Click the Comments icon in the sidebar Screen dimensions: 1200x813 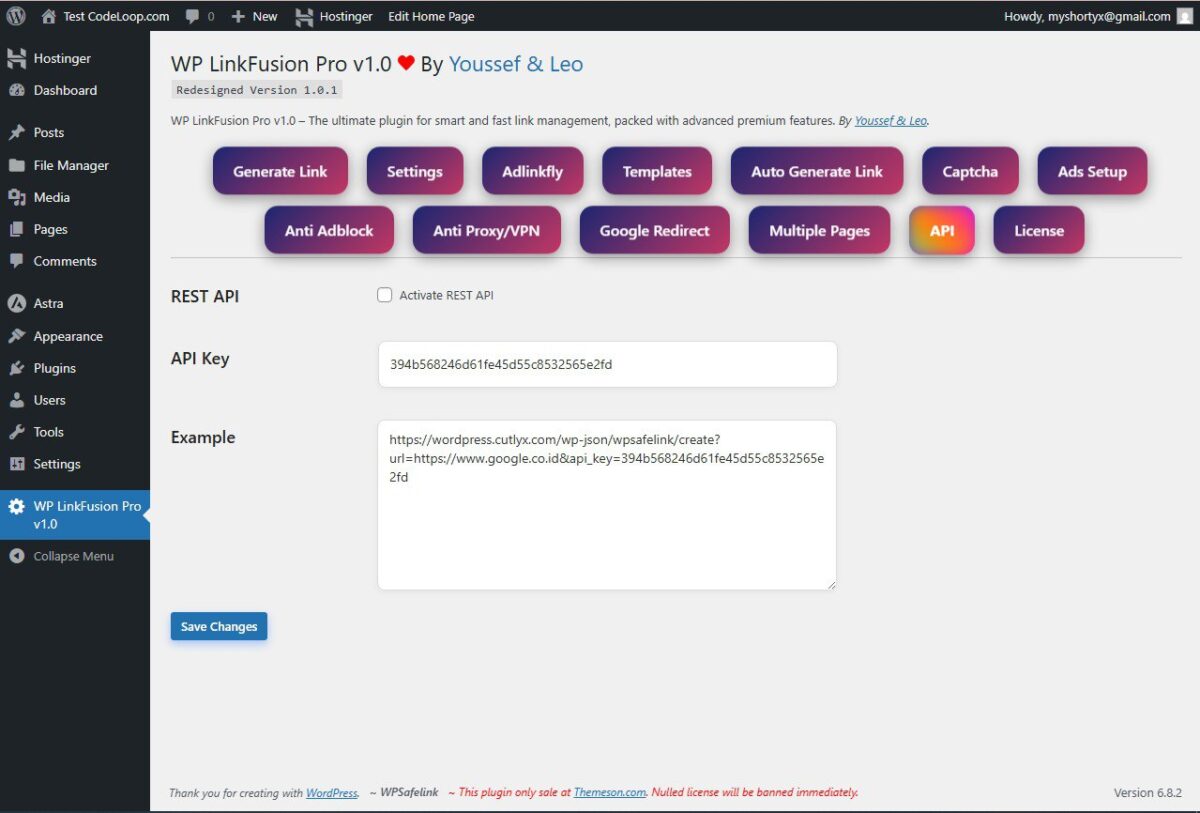click(x=17, y=261)
